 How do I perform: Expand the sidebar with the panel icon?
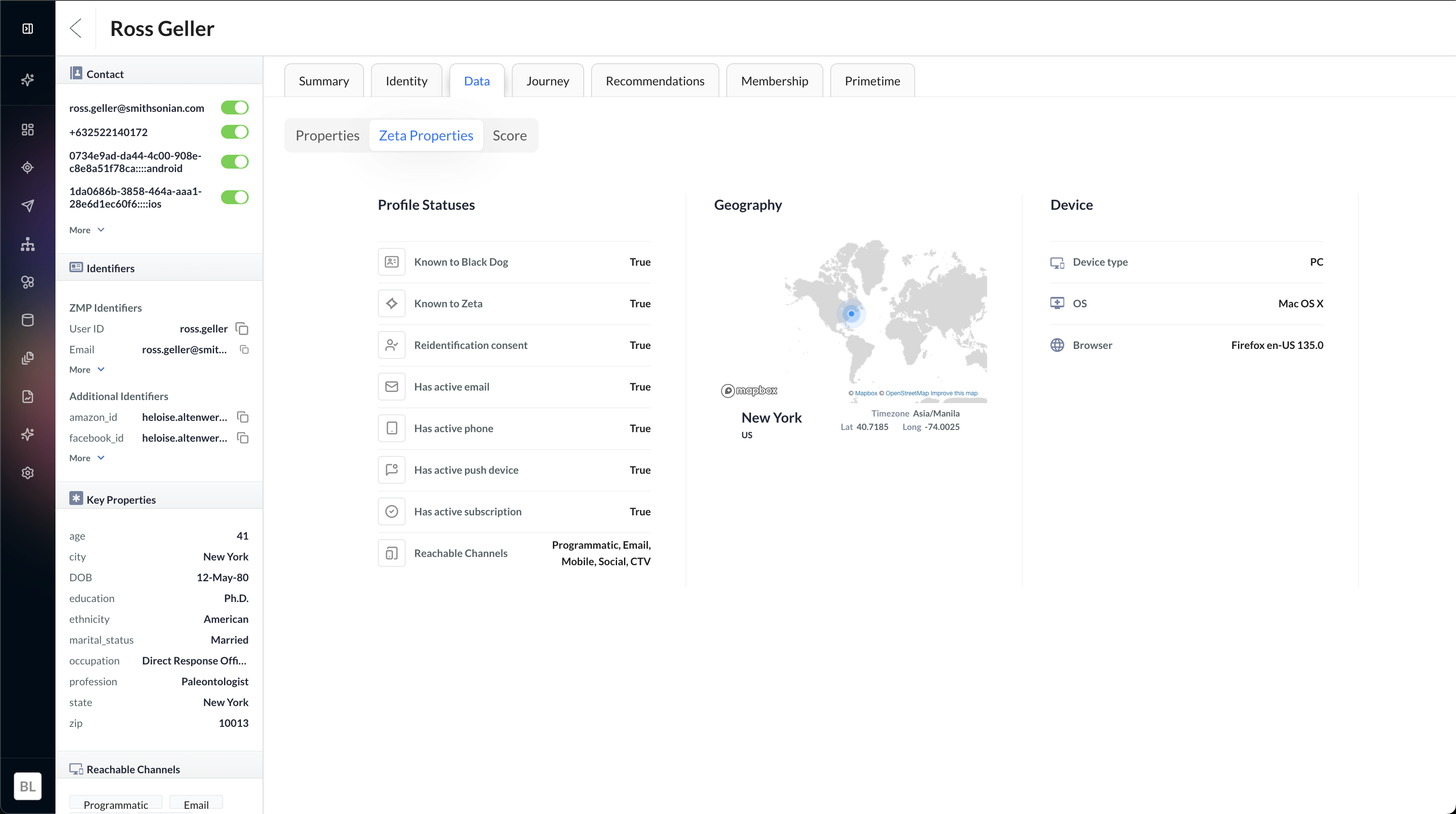pos(28,28)
